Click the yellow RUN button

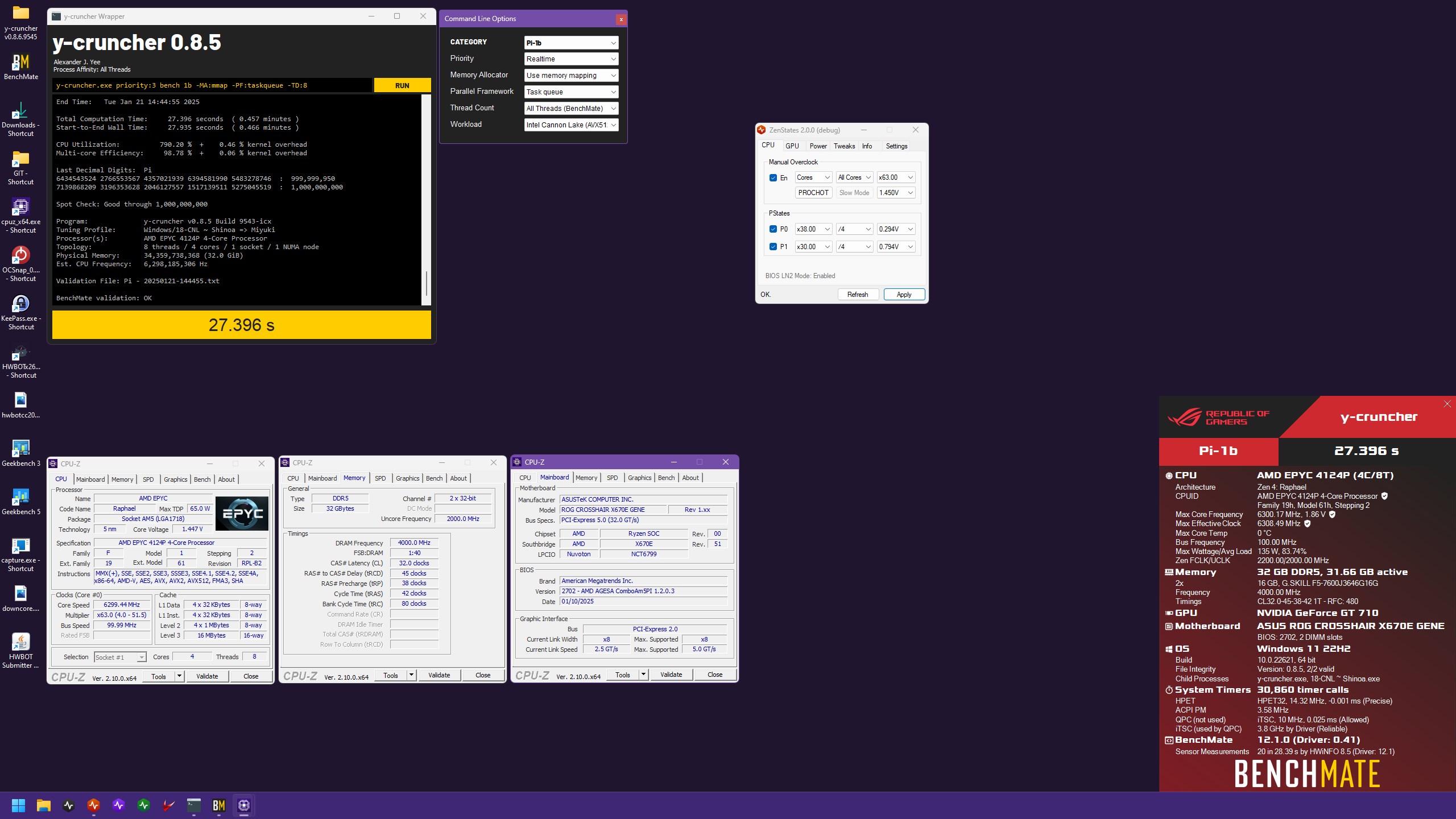(402, 86)
